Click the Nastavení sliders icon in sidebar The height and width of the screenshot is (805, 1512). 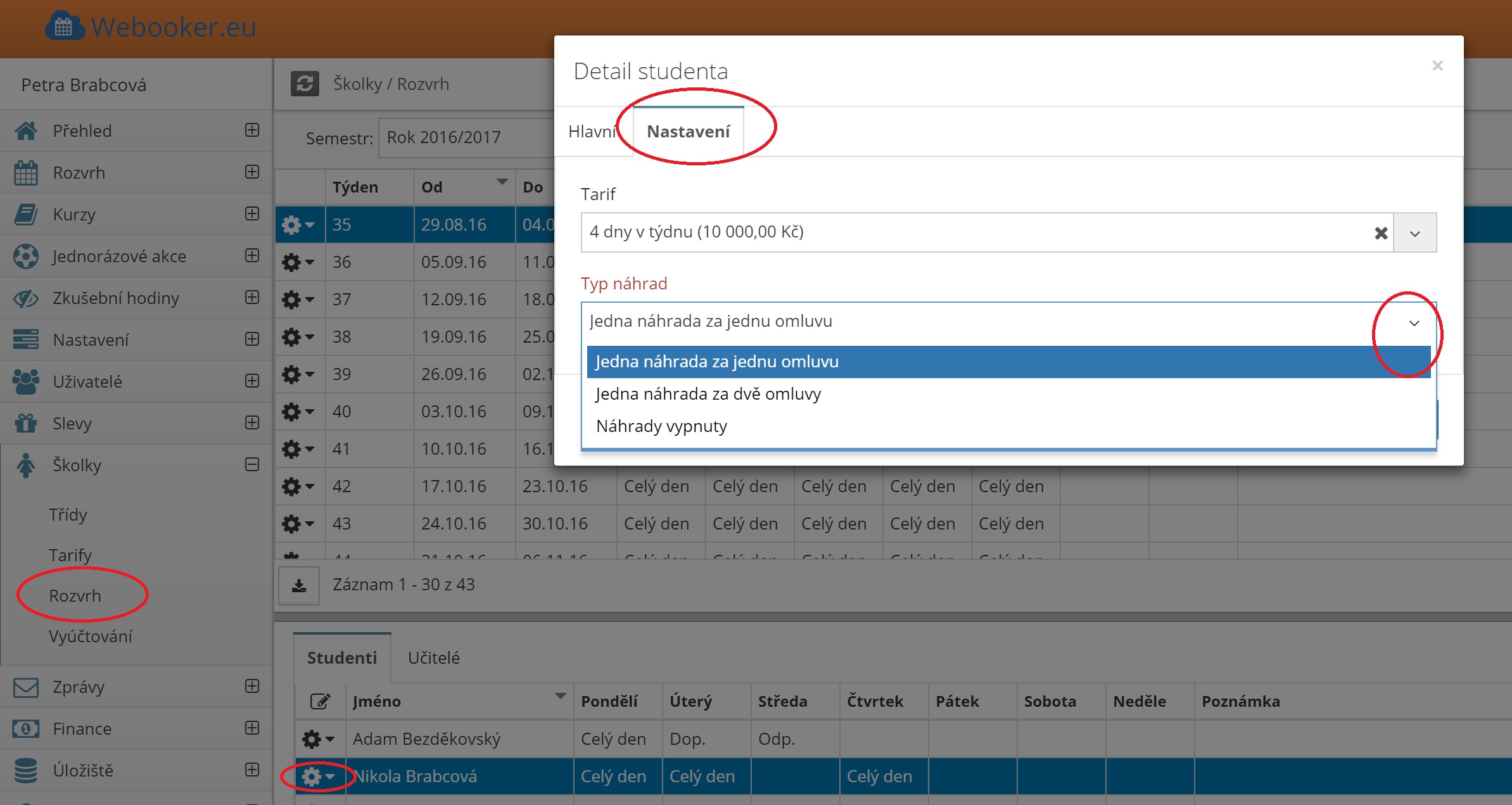[x=26, y=339]
